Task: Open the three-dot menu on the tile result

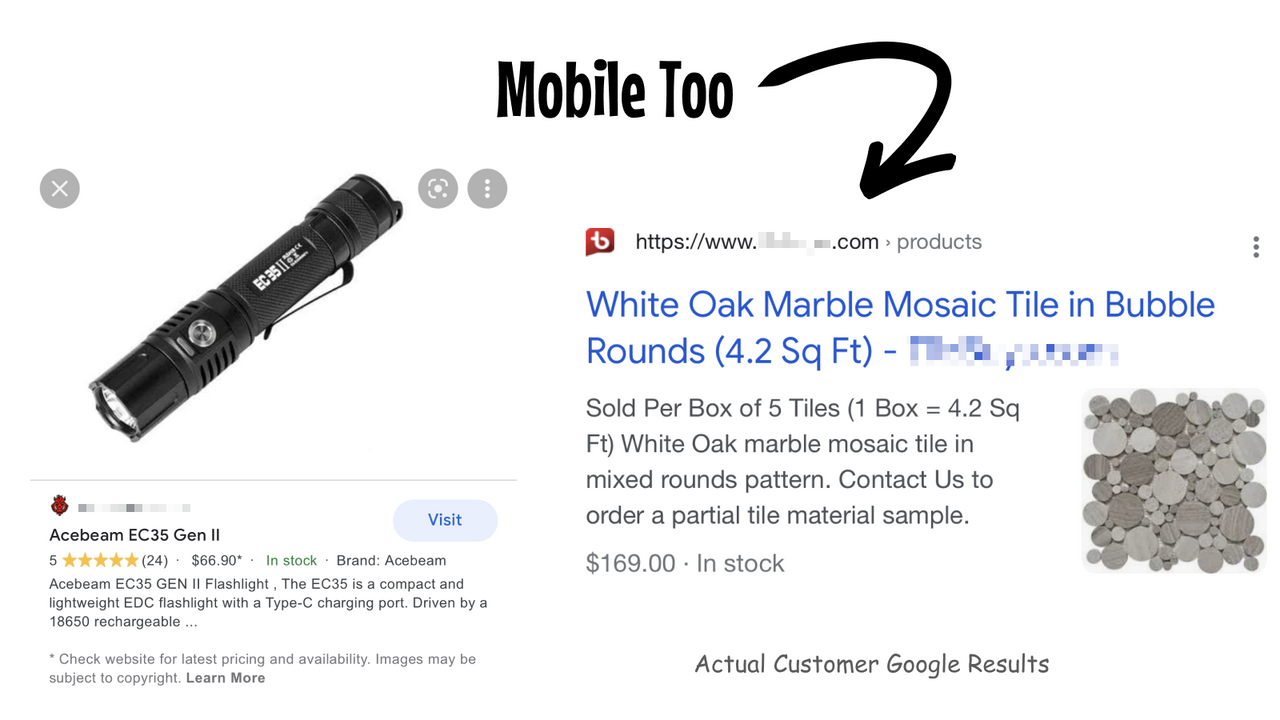Action: pos(1255,246)
